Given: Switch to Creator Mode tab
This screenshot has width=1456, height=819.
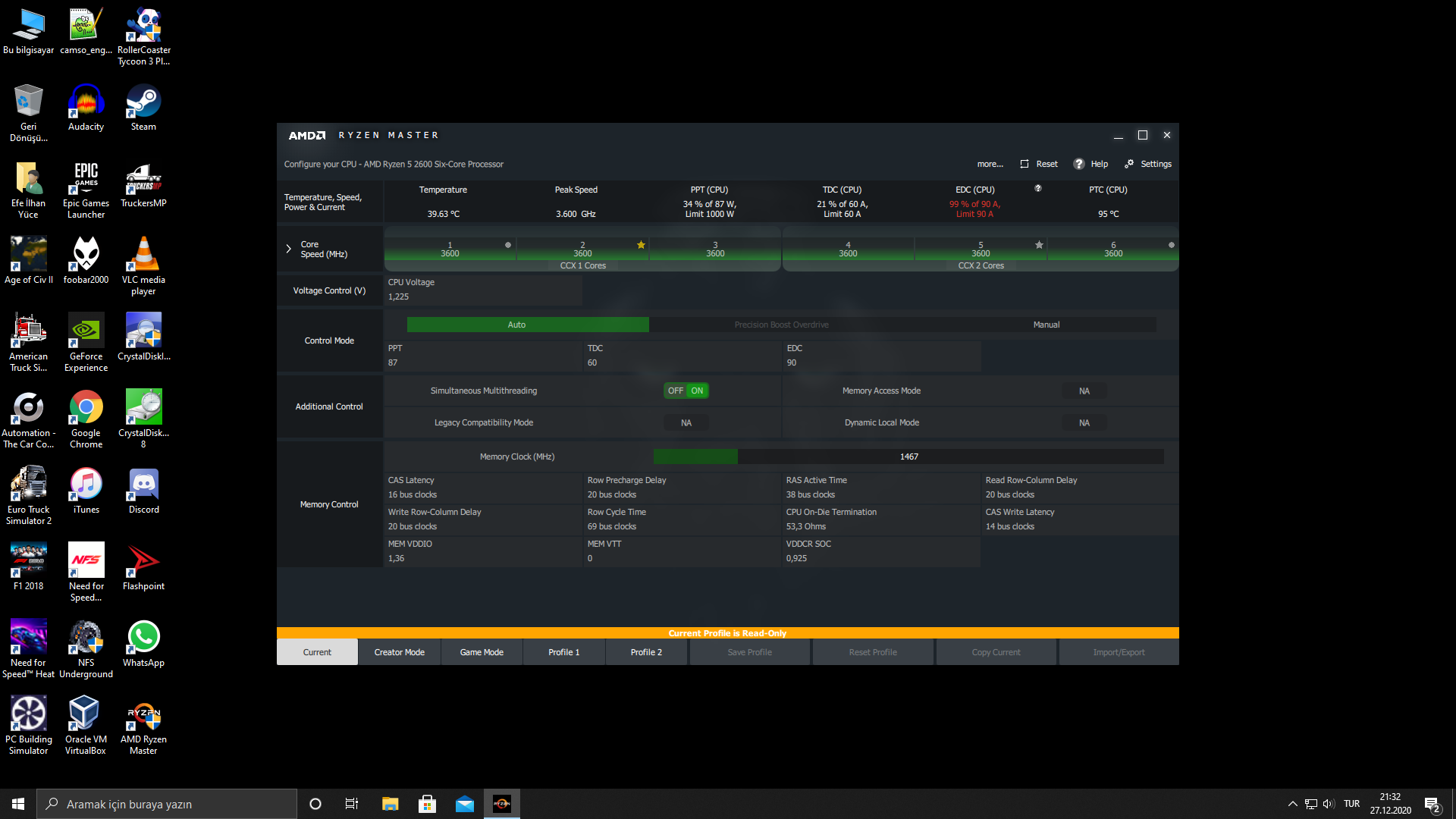Looking at the screenshot, I should pyautogui.click(x=399, y=652).
